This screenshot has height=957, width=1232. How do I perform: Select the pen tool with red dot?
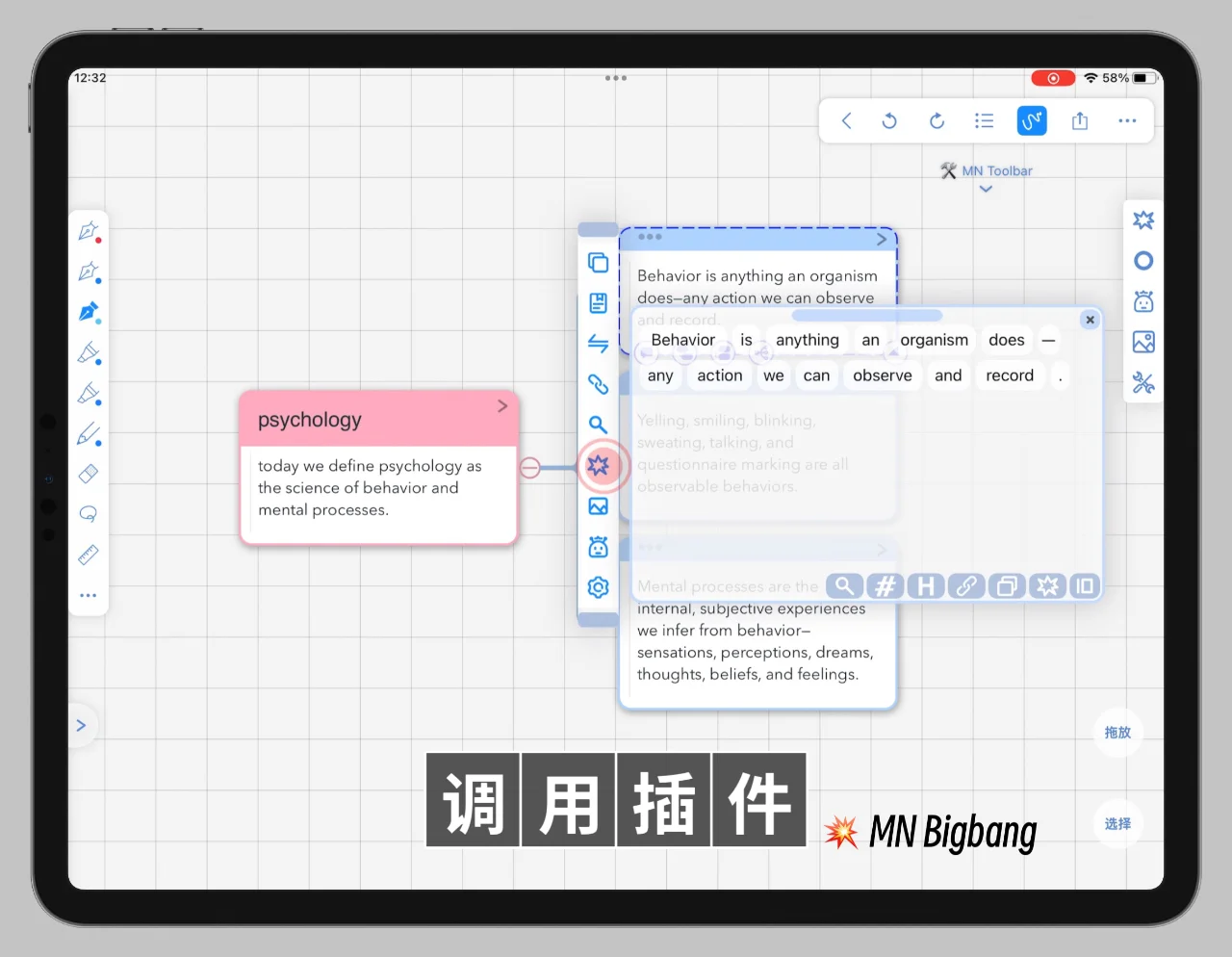click(x=89, y=232)
